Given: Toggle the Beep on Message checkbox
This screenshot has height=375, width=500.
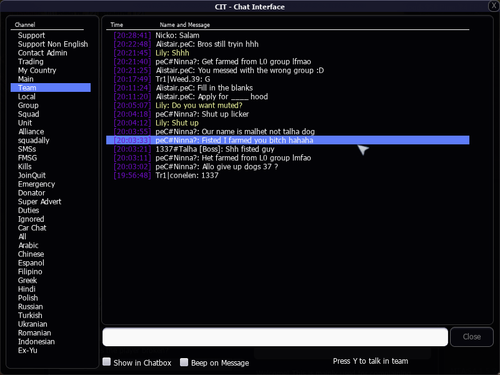Looking at the screenshot, I should pyautogui.click(x=184, y=362).
